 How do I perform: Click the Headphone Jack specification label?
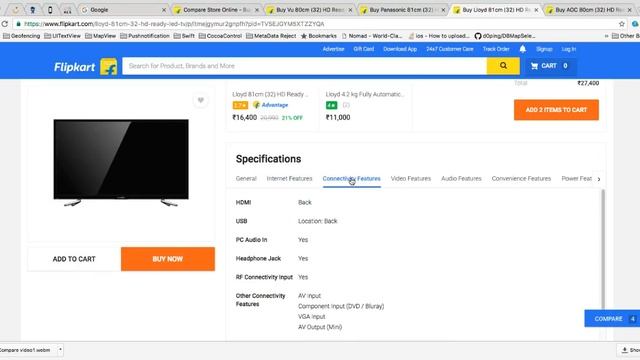pos(258,258)
